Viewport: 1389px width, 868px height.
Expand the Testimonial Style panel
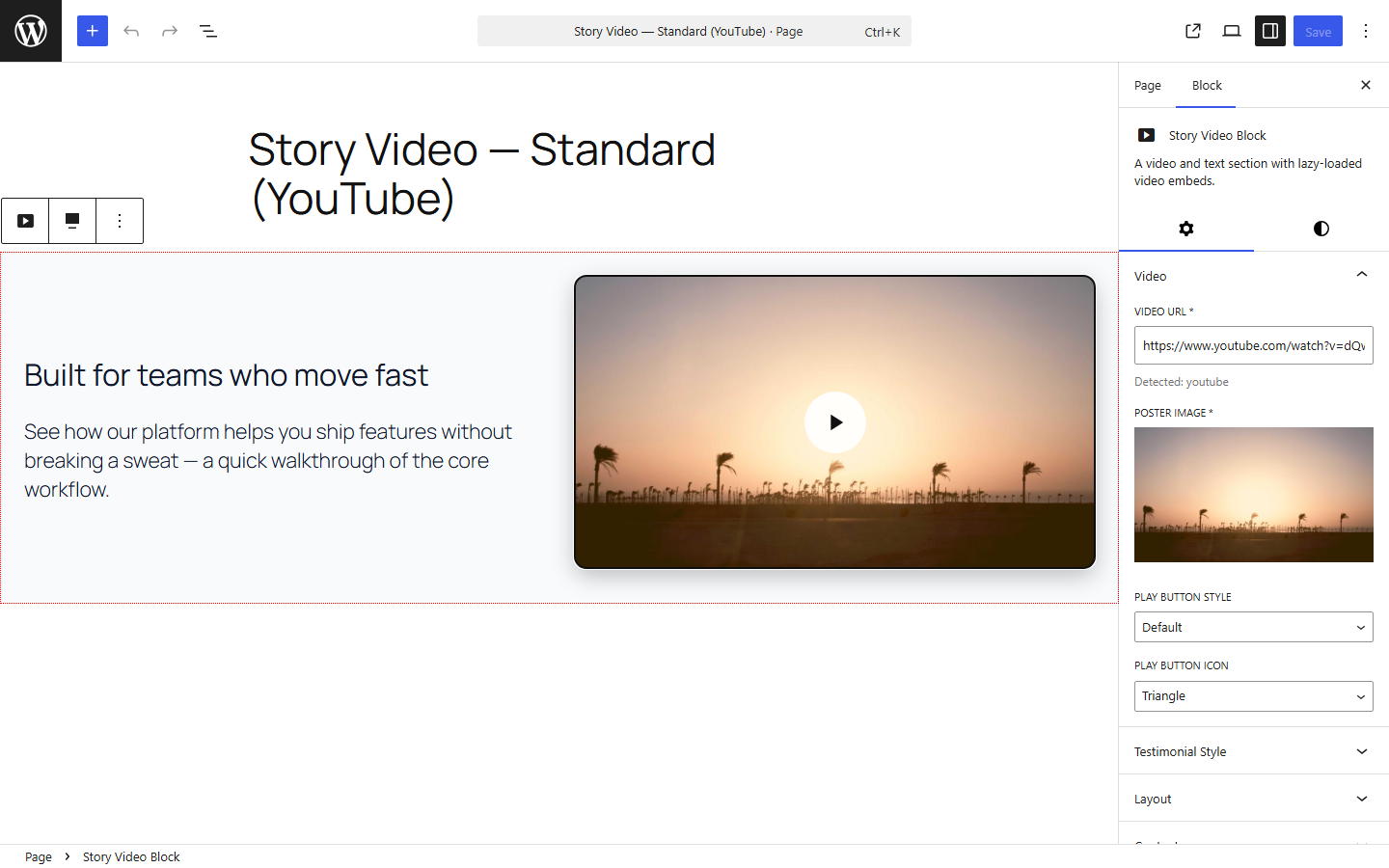click(1254, 751)
